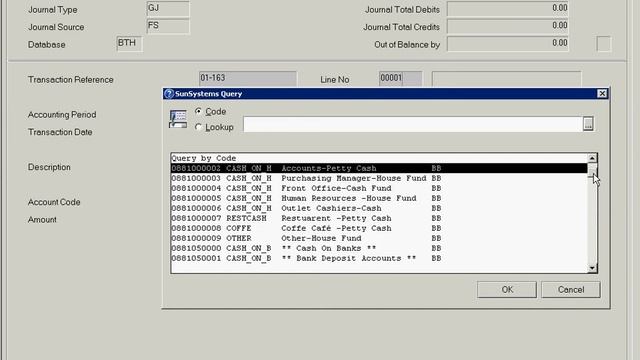
Task: Click the Transaction Reference field 01-163
Action: tap(248, 78)
